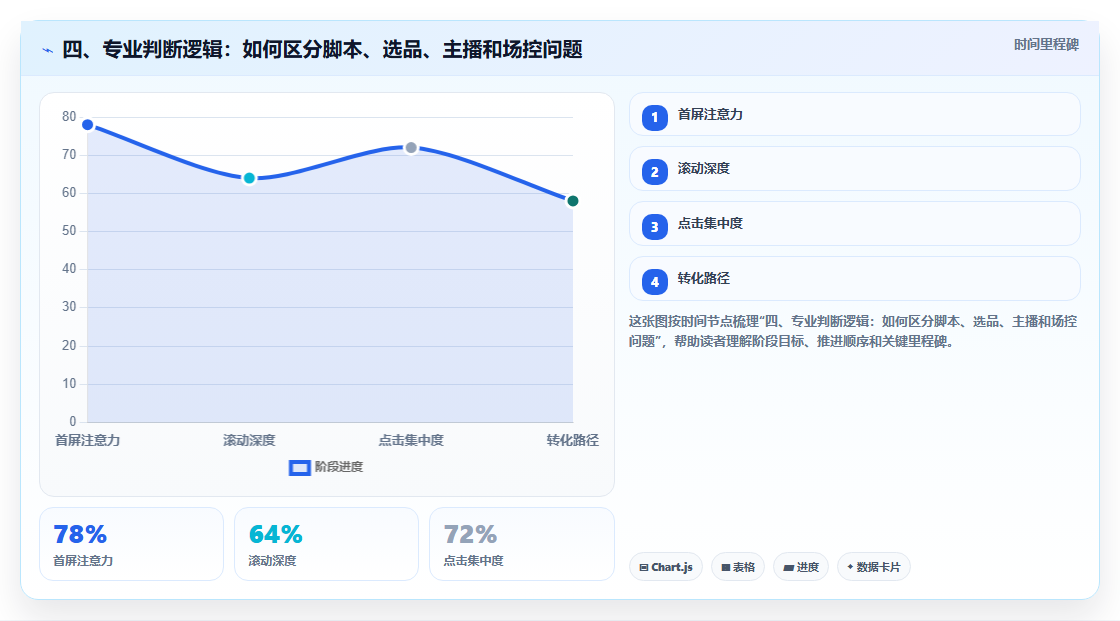1120x621 pixels.
Task: Click the 首屏注意力 x-axis label
Action: click(x=88, y=440)
